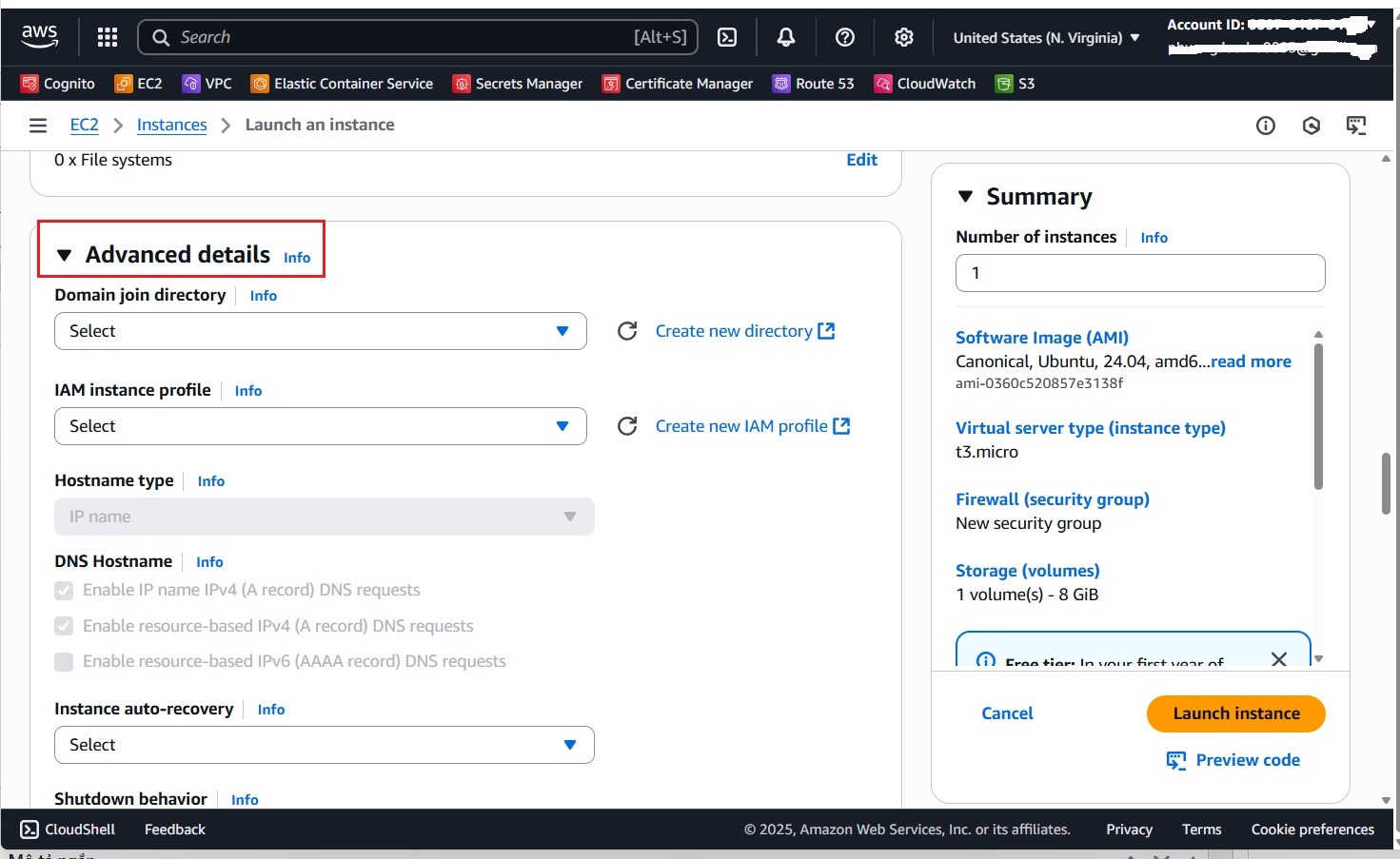Open the region selector menu
This screenshot has height=859, width=1400.
point(1044,37)
